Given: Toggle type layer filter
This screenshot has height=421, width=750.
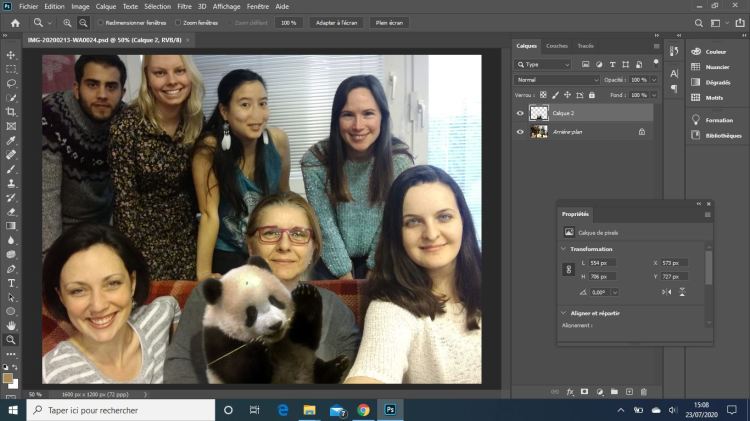Looking at the screenshot, I should coord(612,64).
